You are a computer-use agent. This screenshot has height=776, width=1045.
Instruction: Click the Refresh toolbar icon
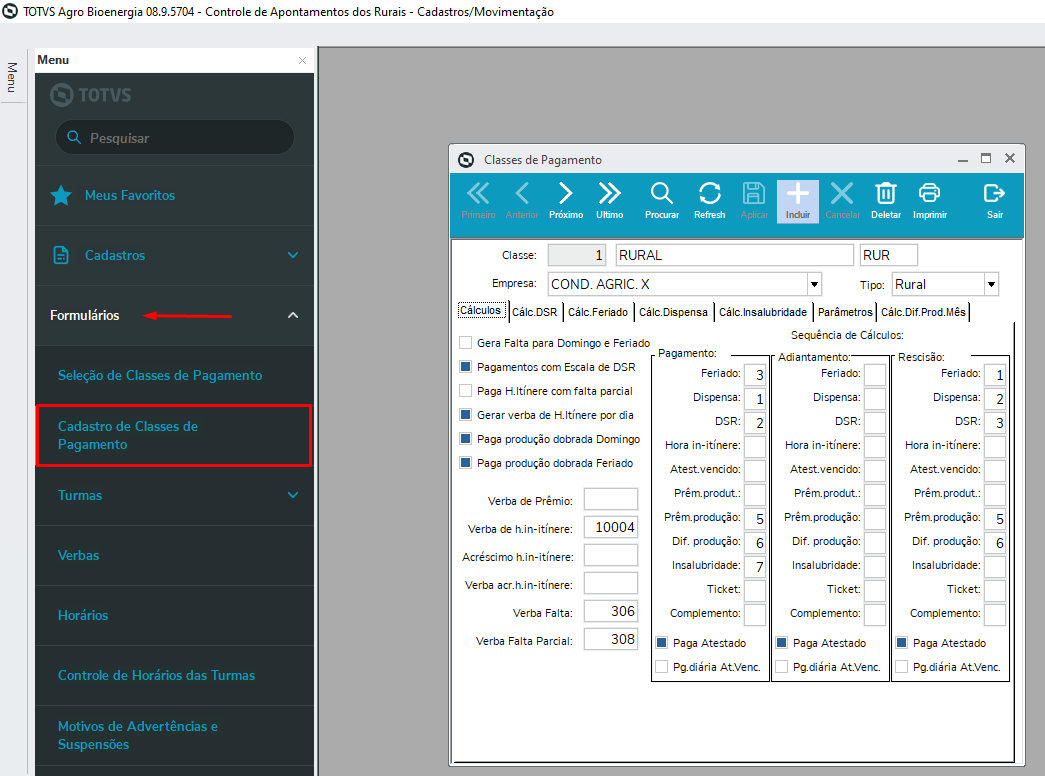709,200
